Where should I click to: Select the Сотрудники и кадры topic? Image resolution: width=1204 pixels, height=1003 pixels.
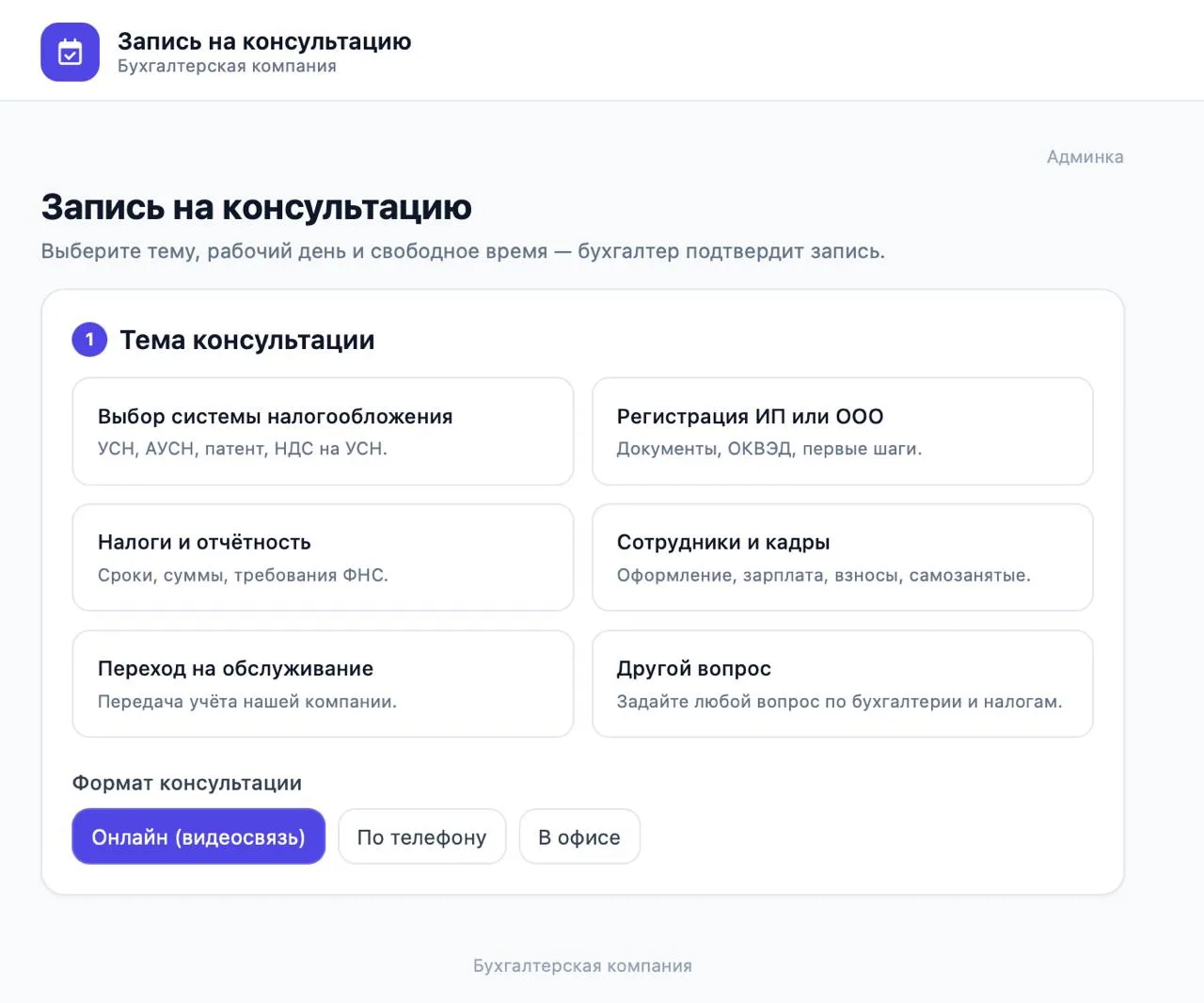[842, 558]
